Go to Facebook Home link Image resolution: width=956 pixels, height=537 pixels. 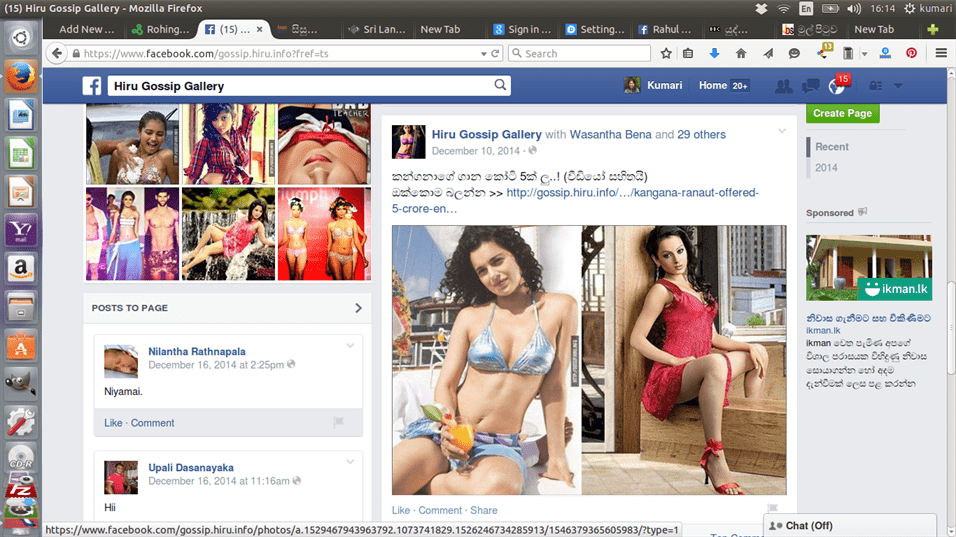coord(712,85)
